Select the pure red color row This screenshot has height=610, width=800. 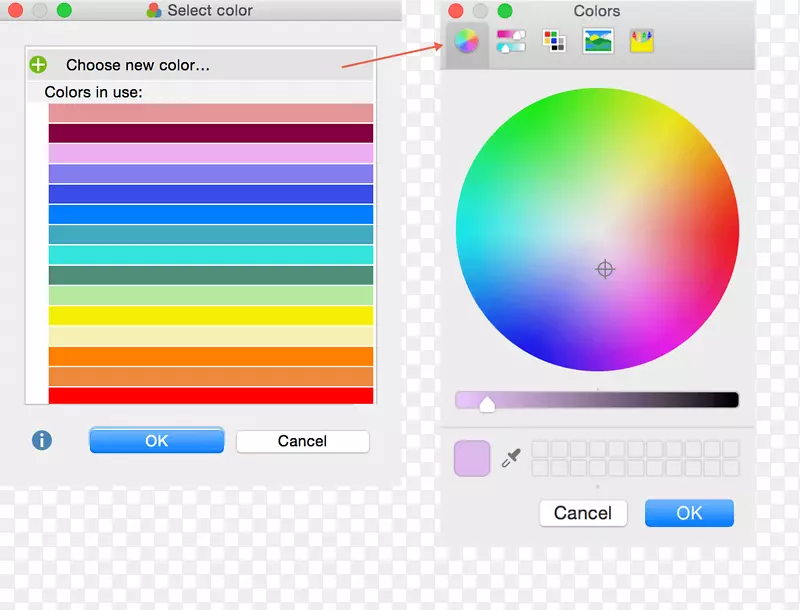pyautogui.click(x=211, y=396)
